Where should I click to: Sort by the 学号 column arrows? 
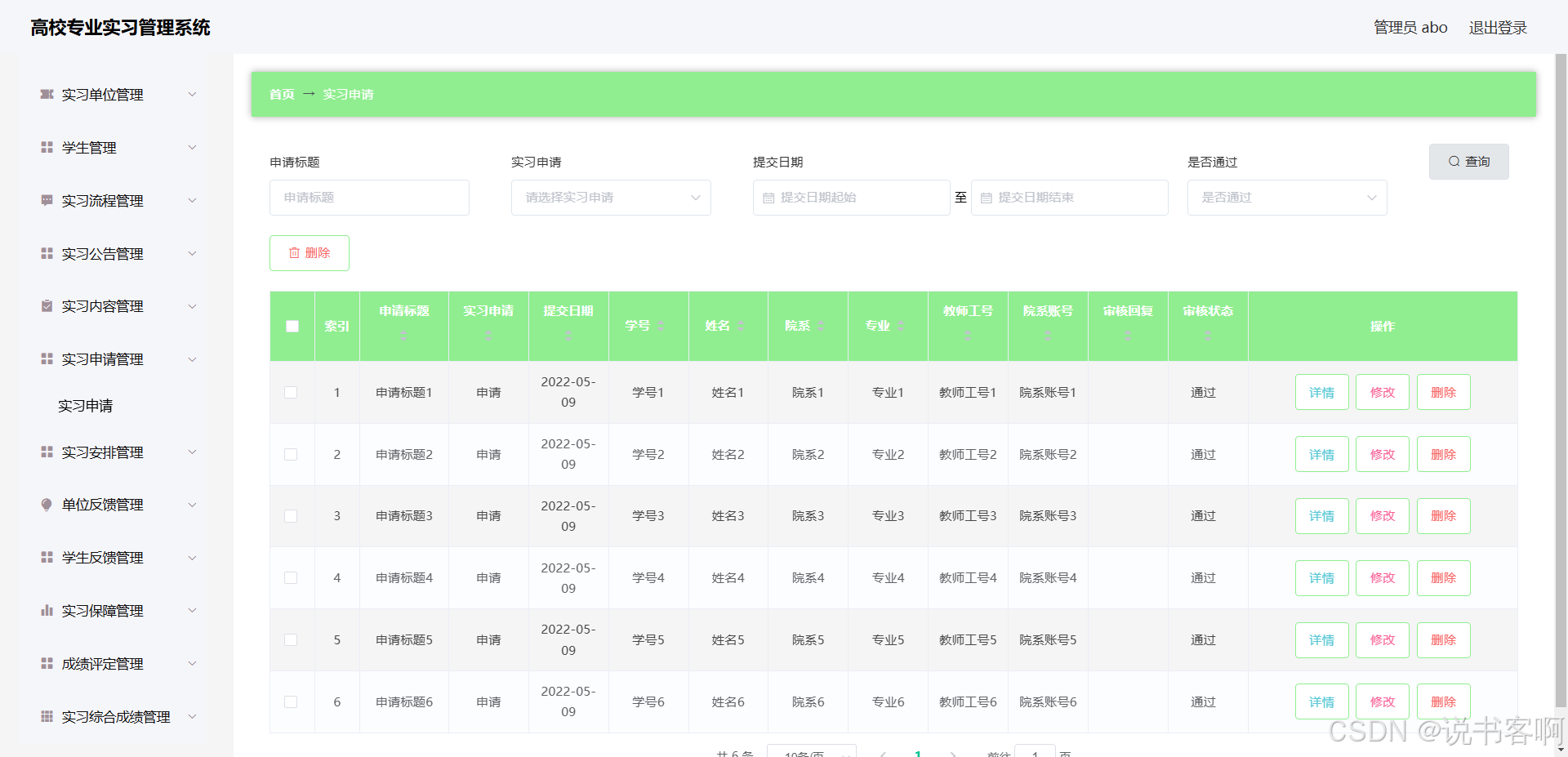660,326
